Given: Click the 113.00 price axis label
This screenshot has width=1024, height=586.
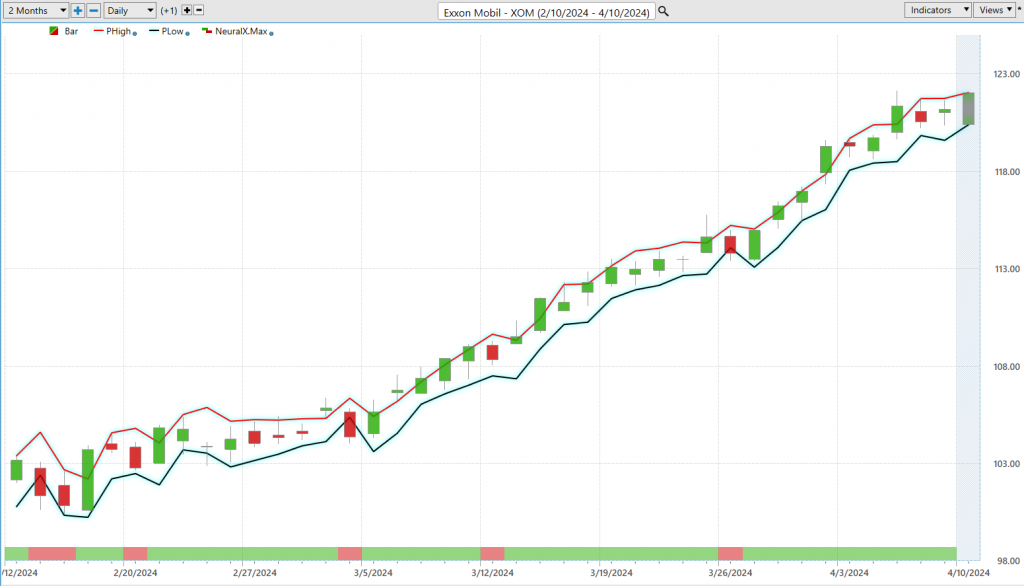Looking at the screenshot, I should click(1006, 269).
